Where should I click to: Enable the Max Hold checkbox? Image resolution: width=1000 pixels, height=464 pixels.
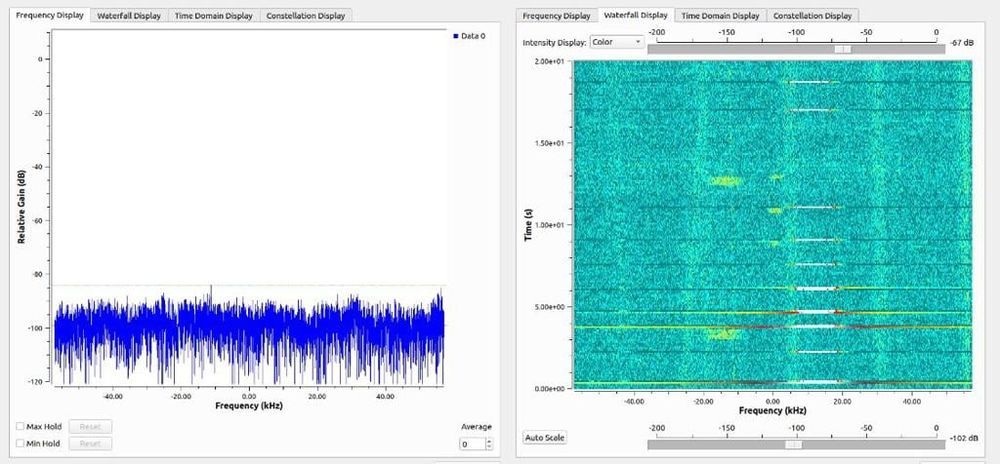[x=21, y=426]
